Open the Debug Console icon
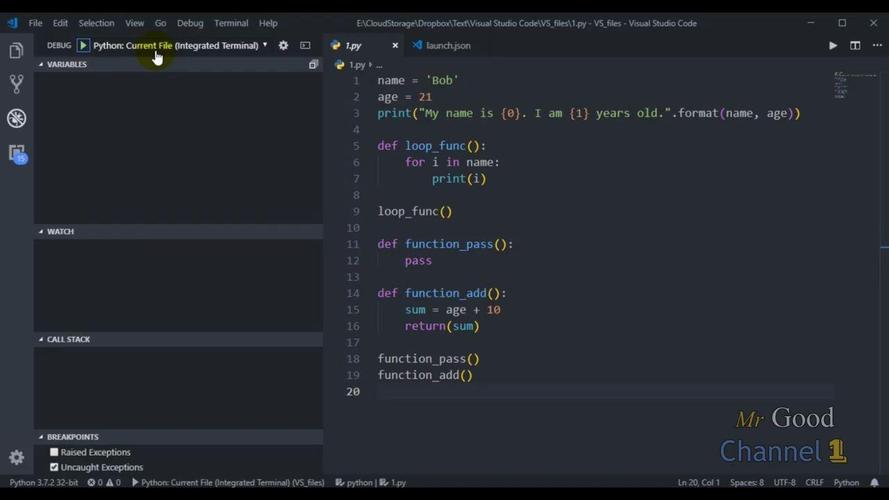This screenshot has height=500, width=889. coord(305,45)
